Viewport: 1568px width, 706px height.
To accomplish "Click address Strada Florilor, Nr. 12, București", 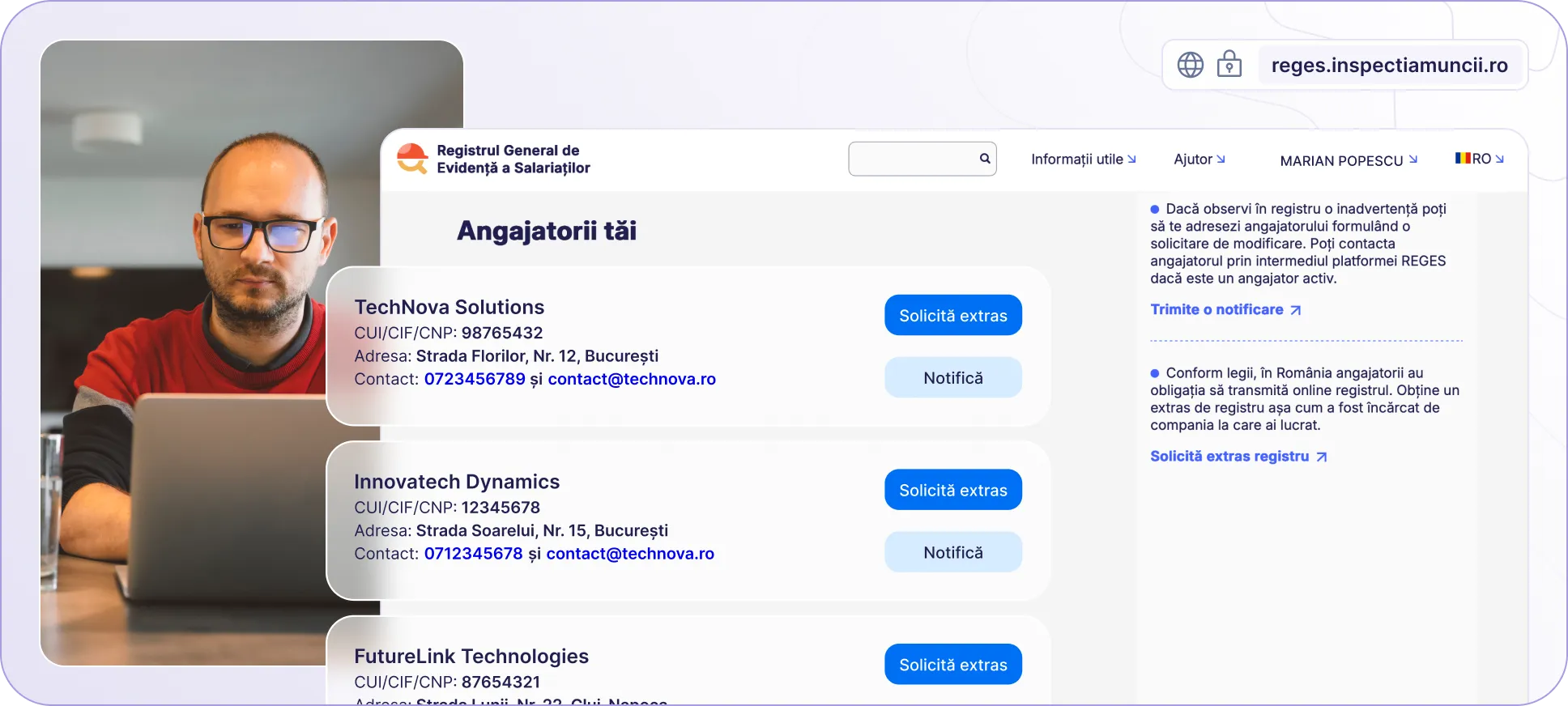I will [x=537, y=356].
